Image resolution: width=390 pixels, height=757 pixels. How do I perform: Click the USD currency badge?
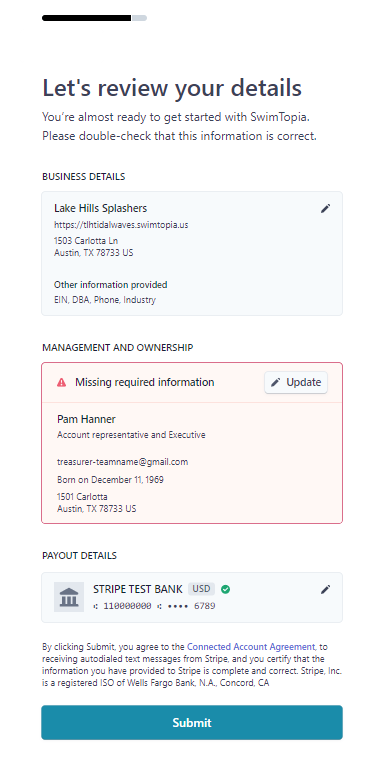tap(201, 589)
